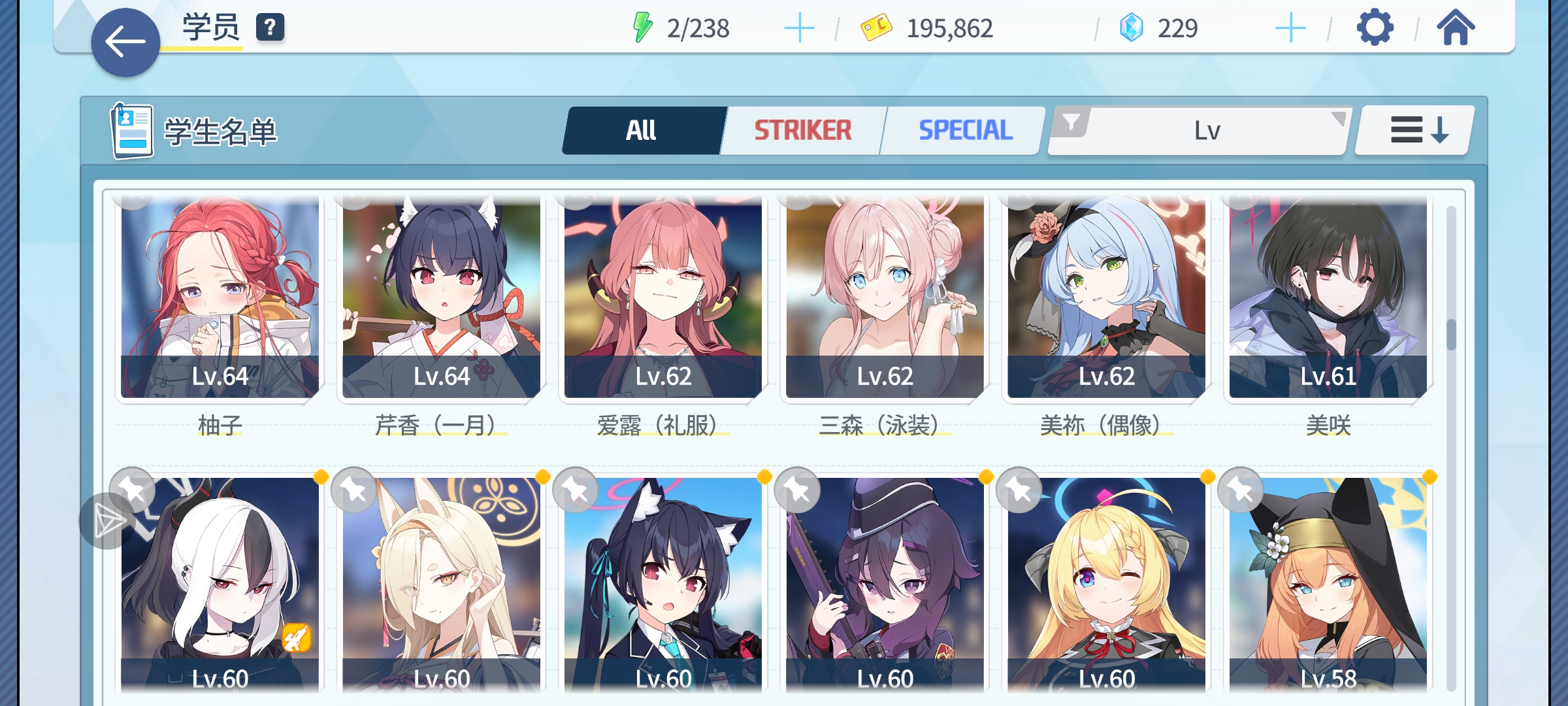Go back using the arrow button

pyautogui.click(x=125, y=42)
